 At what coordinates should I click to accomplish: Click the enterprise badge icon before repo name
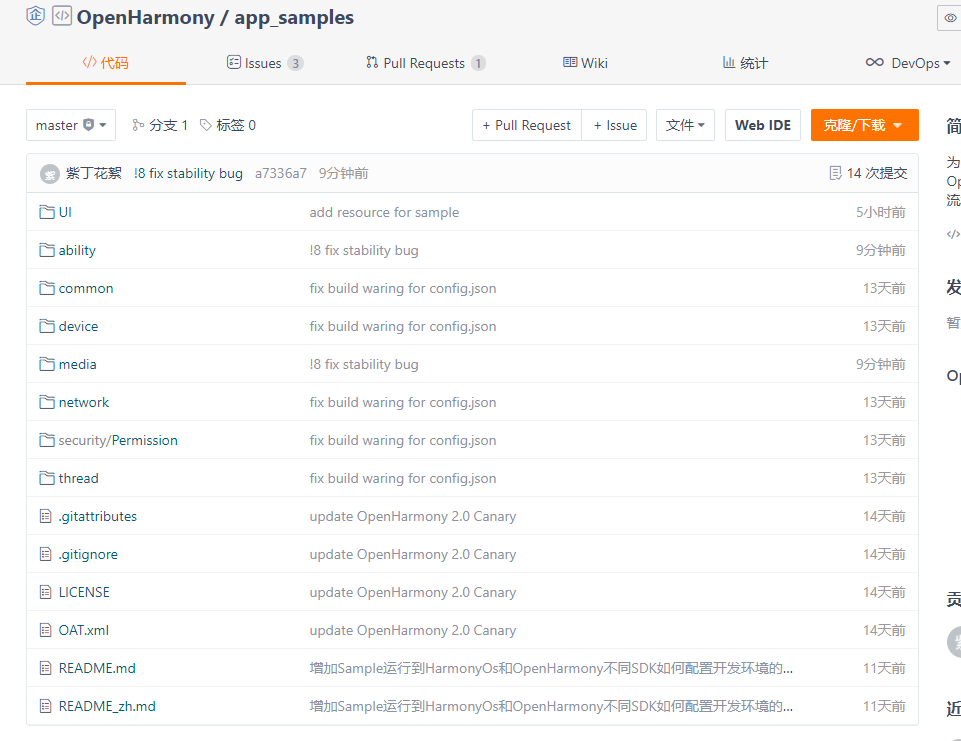click(35, 15)
